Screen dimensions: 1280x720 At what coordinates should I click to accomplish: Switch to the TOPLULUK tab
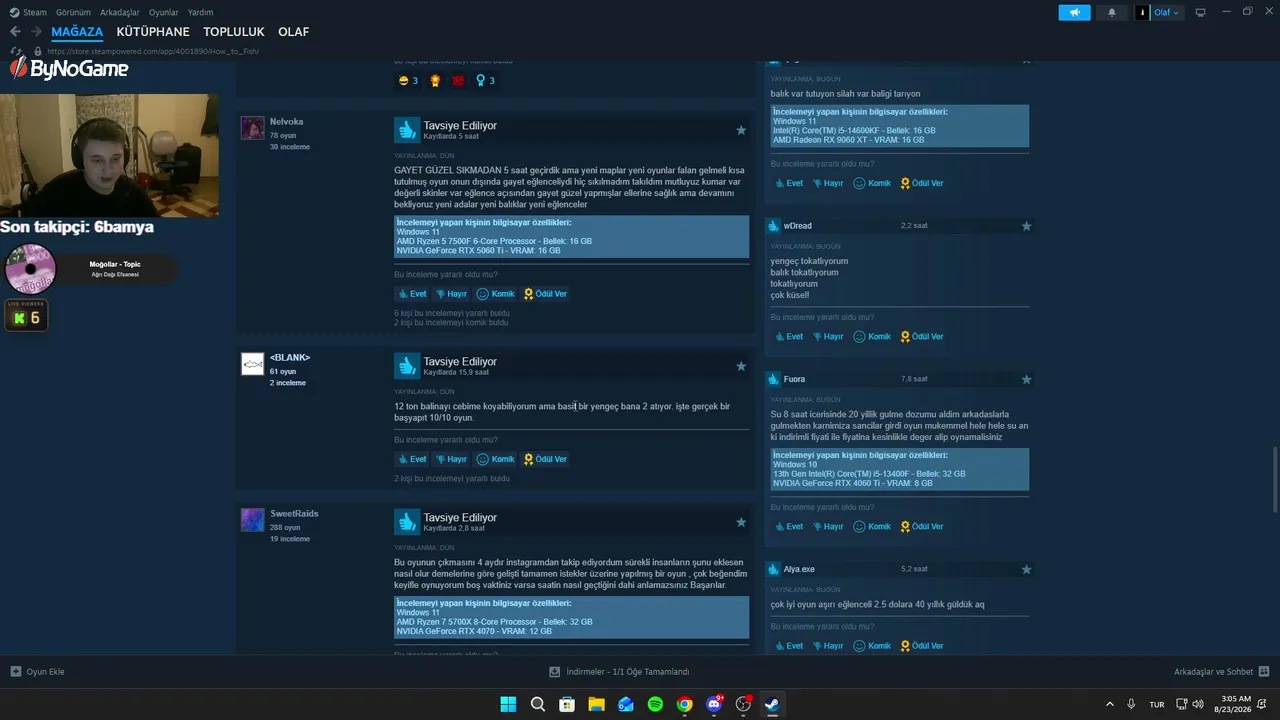pos(234,32)
